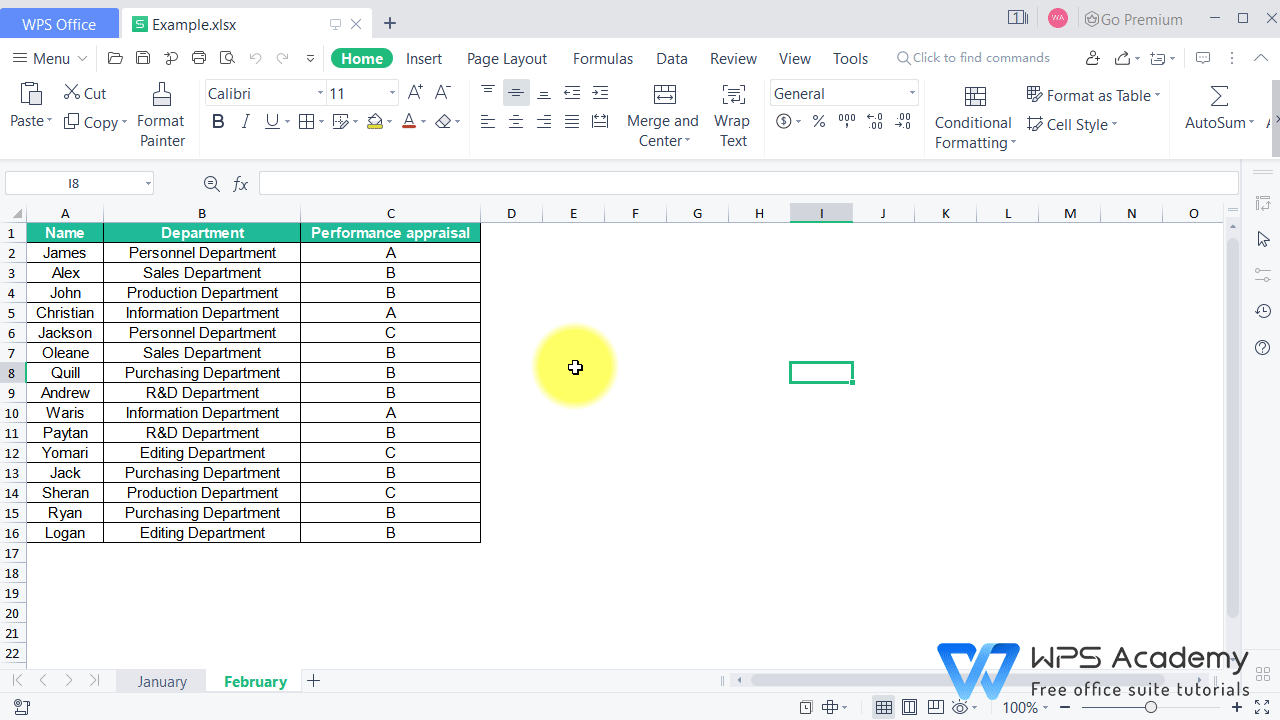The width and height of the screenshot is (1280, 720).
Task: Open the Font Color picker
Action: 410,121
